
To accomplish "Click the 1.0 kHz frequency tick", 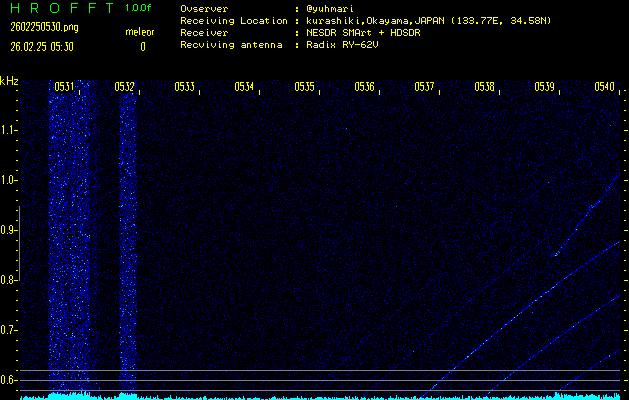I will 9,180.
